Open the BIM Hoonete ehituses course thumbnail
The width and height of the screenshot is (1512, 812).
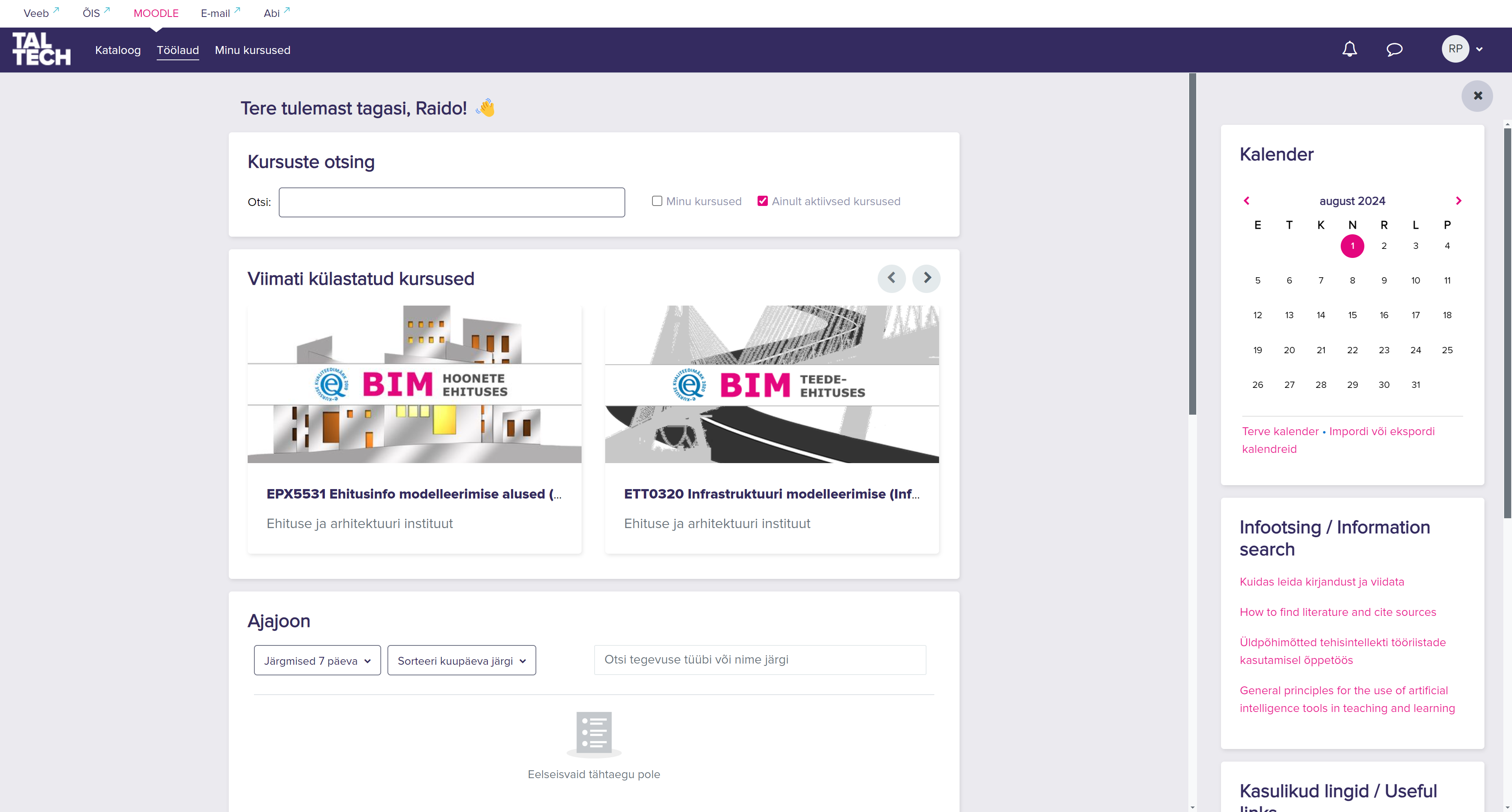click(414, 384)
